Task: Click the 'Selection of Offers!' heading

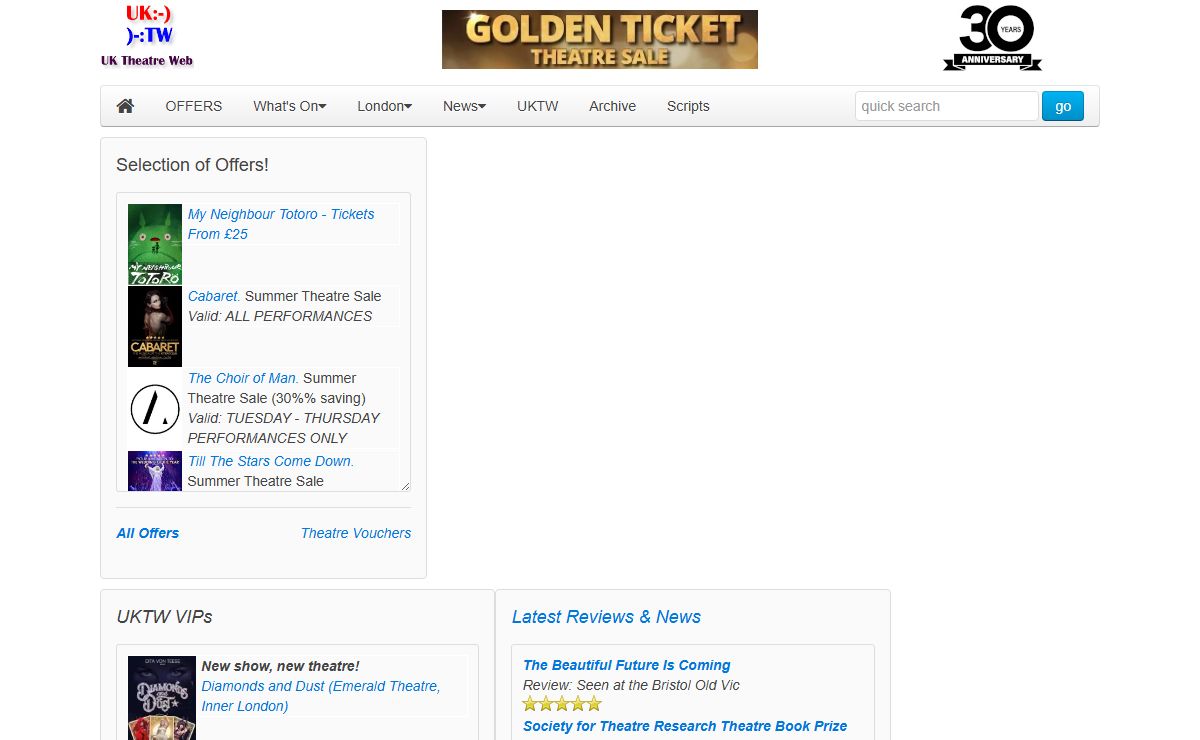Action: [192, 165]
